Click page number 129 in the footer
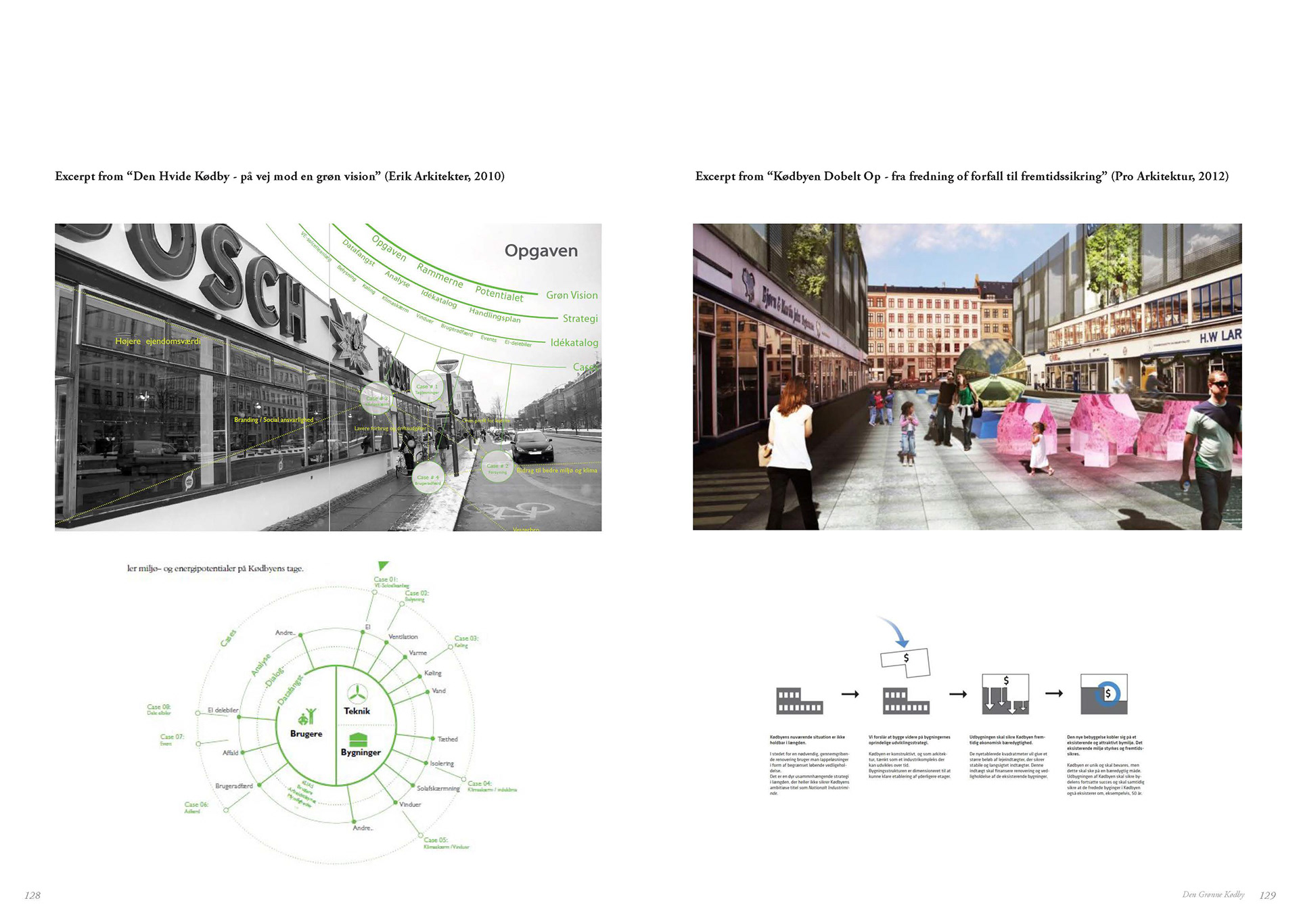This screenshot has height=924, width=1299. pos(1267,895)
